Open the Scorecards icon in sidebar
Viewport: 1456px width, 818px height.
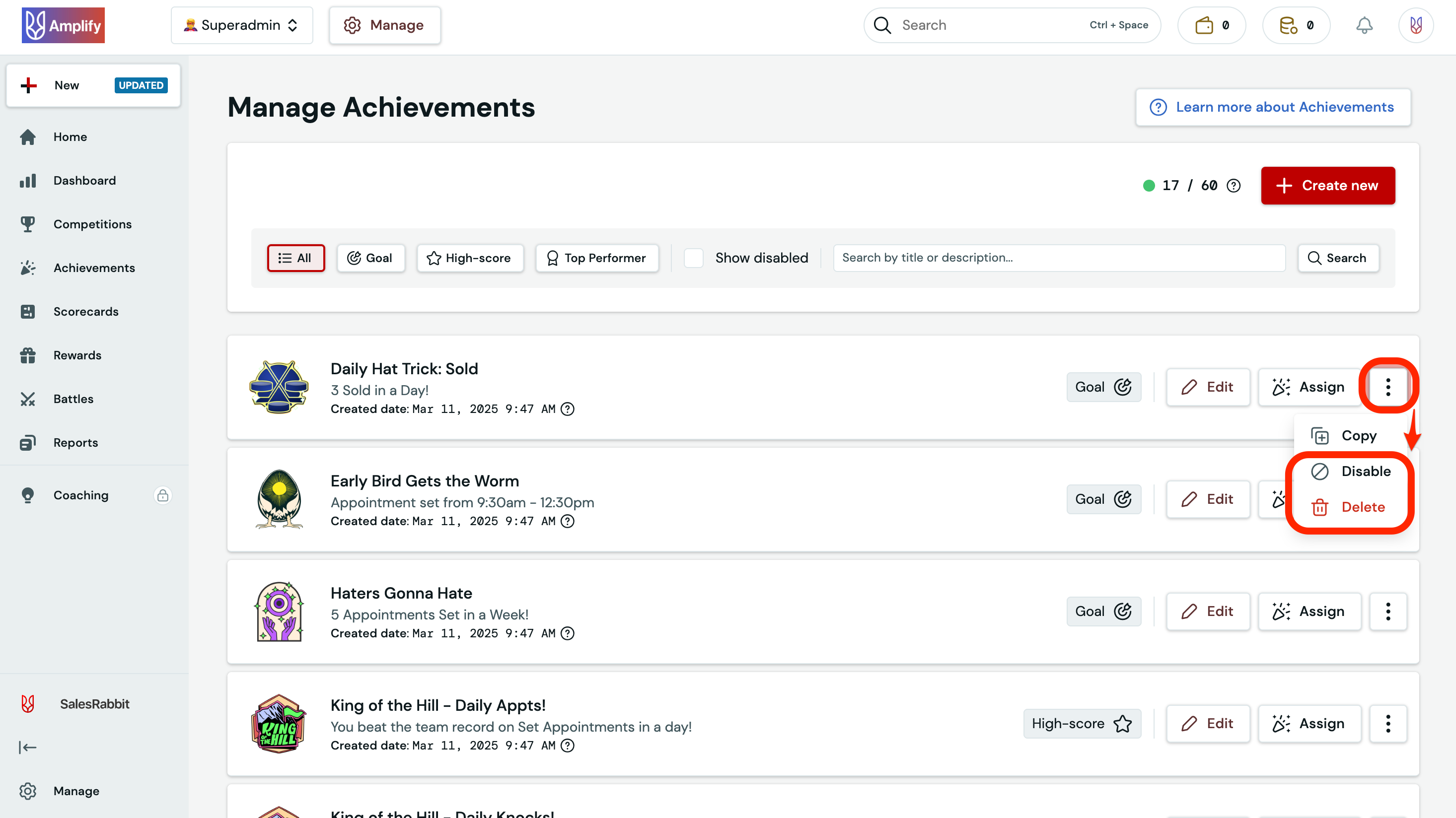28,311
